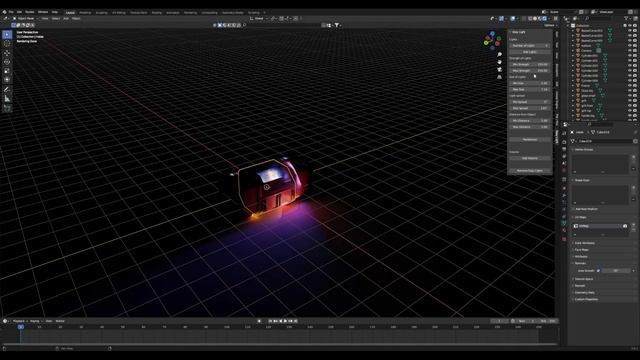Click the jump to end playback button

coord(296,321)
